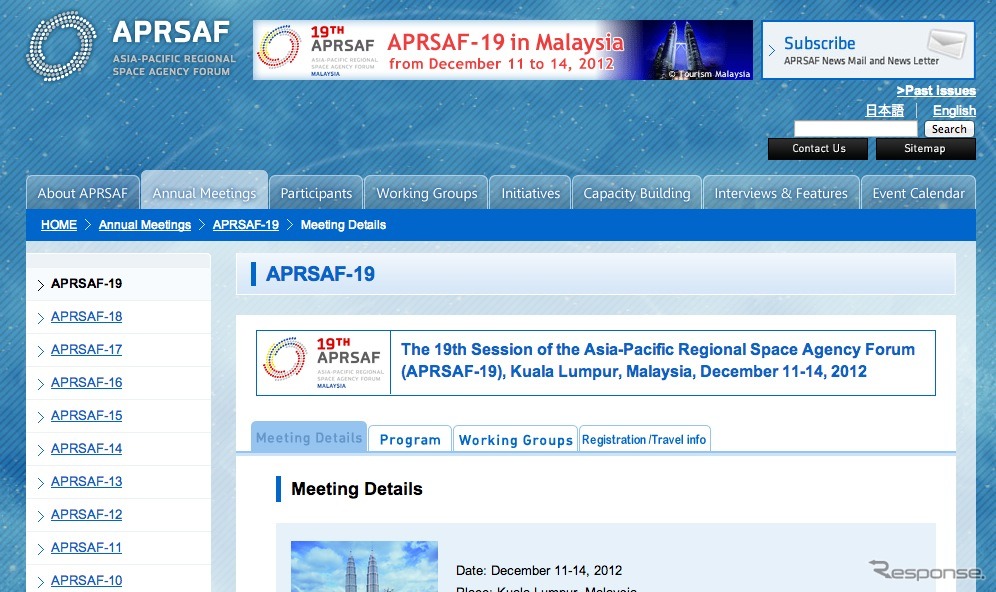Open the Sitemap page

point(925,149)
